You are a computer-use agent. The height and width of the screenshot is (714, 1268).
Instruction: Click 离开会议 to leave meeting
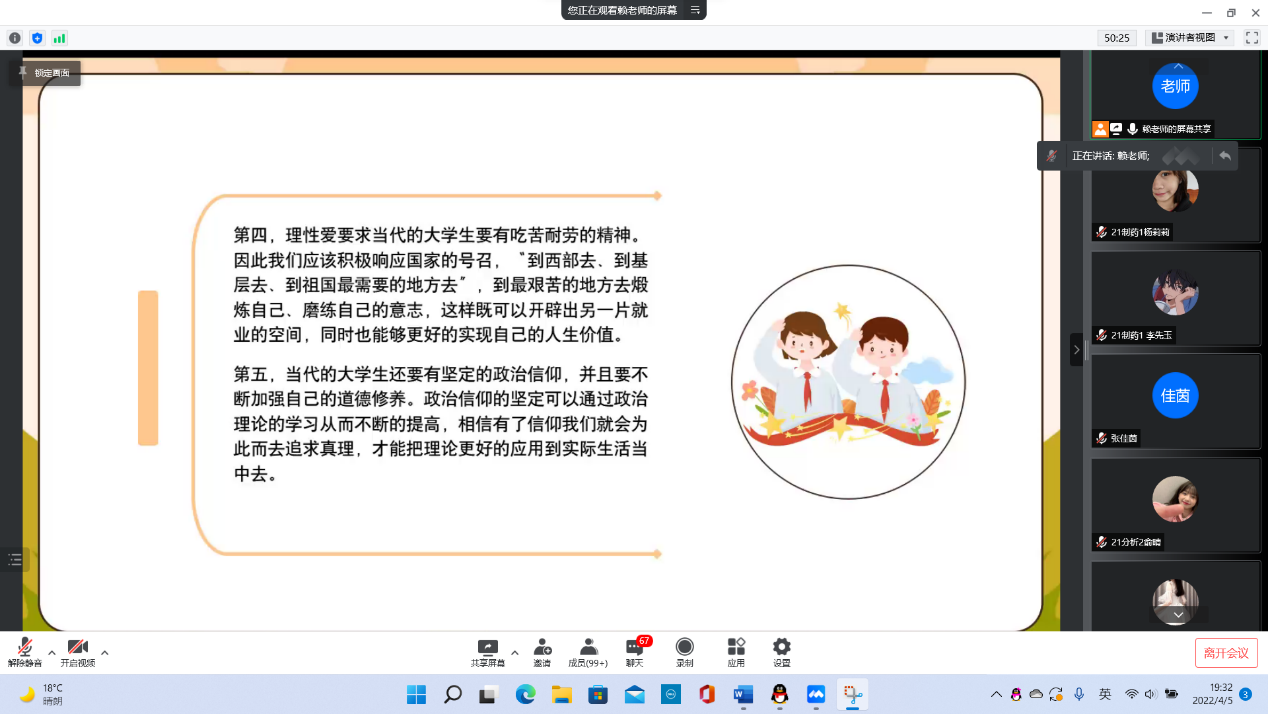tap(1226, 653)
